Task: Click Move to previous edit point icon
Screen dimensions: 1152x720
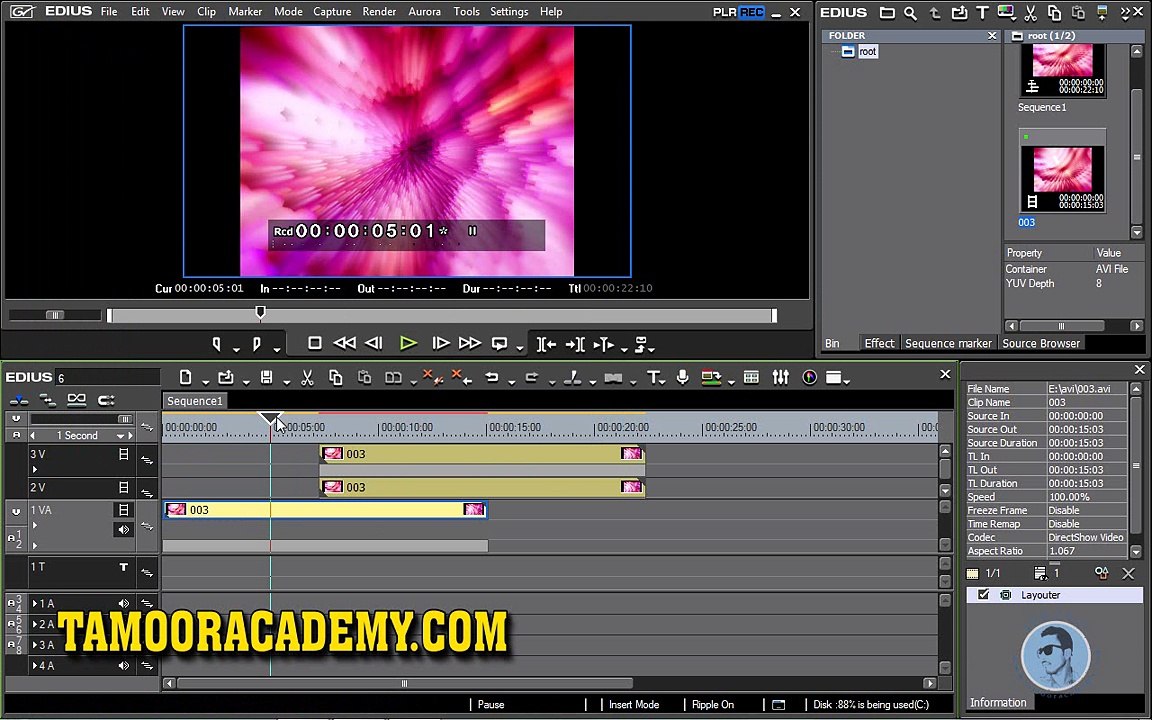Action: (546, 344)
